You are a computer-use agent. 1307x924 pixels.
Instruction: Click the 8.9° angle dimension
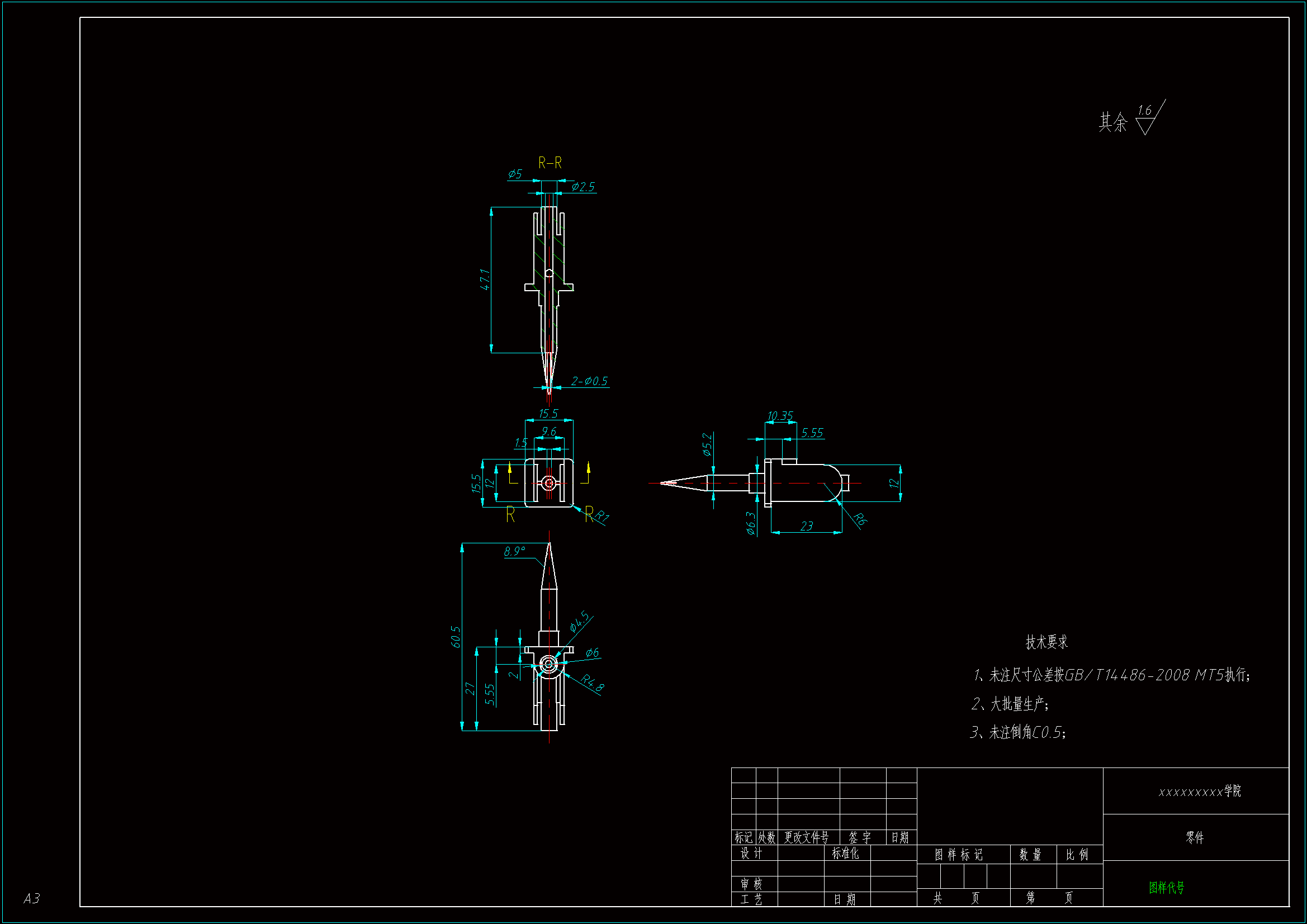[514, 551]
